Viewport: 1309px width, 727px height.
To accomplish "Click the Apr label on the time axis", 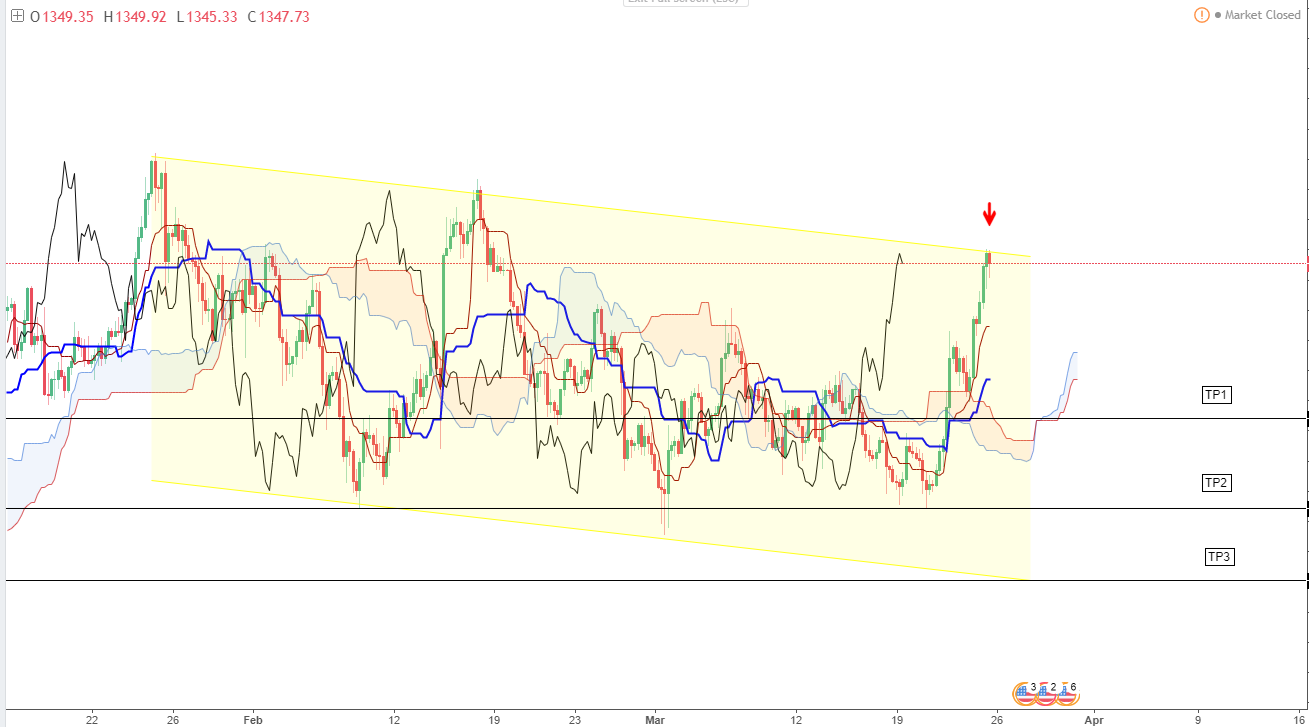I will point(1095,718).
